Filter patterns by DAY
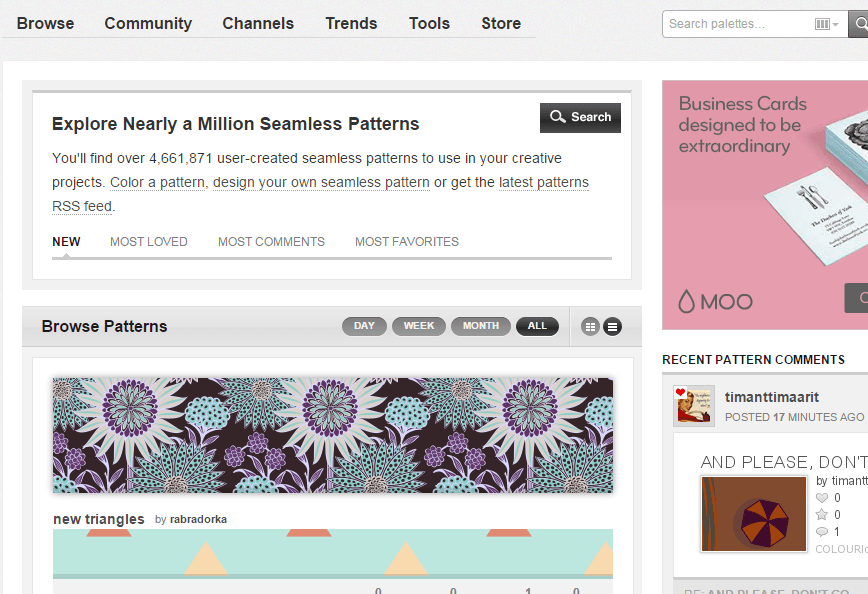This screenshot has width=868, height=594. [x=364, y=326]
